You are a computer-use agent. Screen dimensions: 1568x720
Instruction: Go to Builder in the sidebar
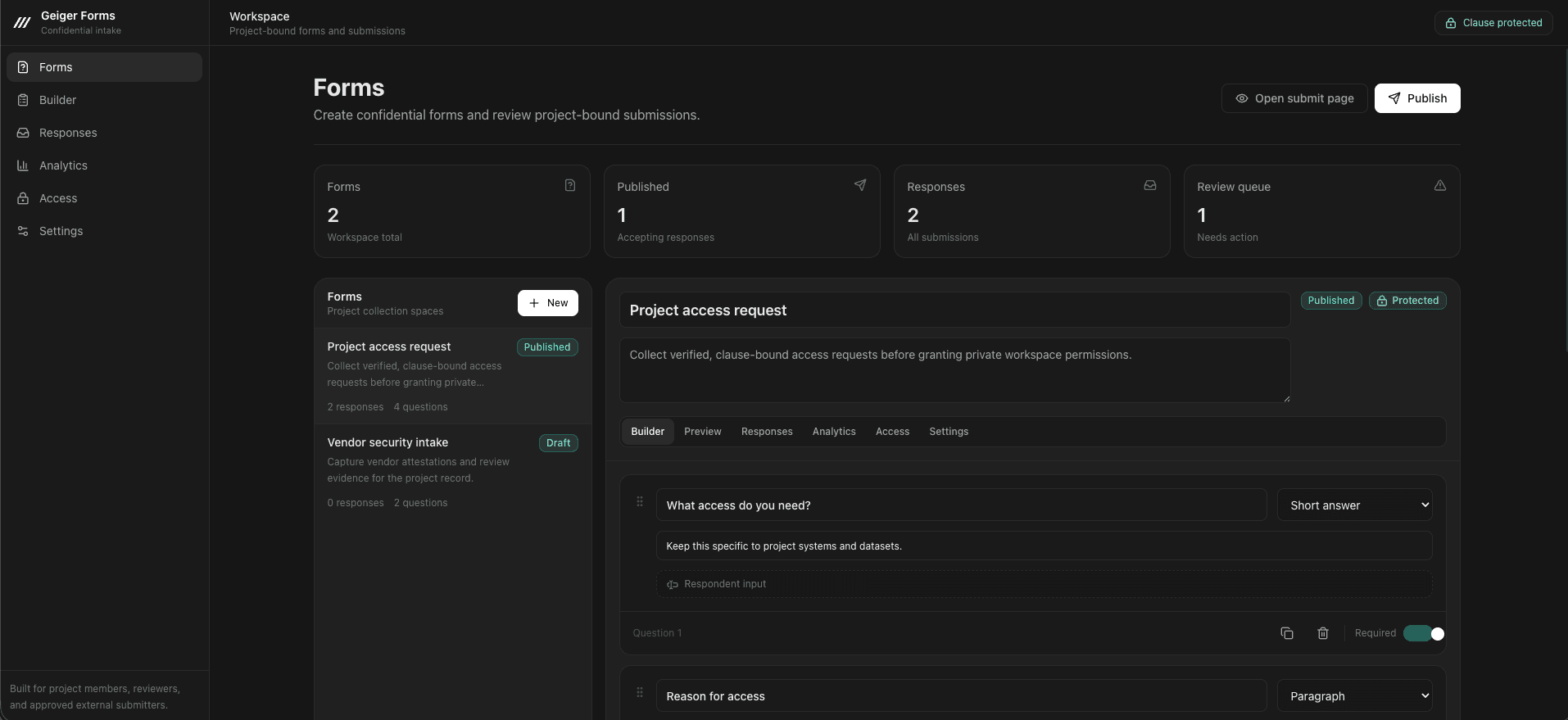click(x=104, y=100)
